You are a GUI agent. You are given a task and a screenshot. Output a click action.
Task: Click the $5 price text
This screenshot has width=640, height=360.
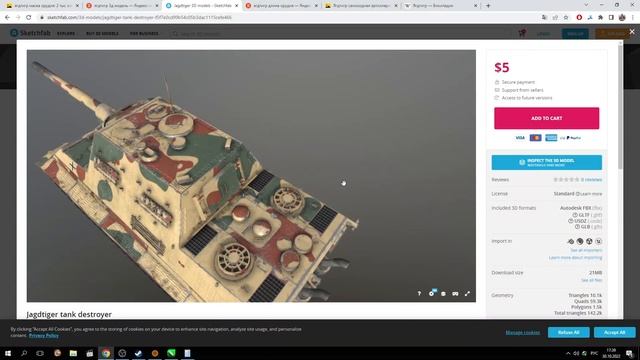click(502, 68)
